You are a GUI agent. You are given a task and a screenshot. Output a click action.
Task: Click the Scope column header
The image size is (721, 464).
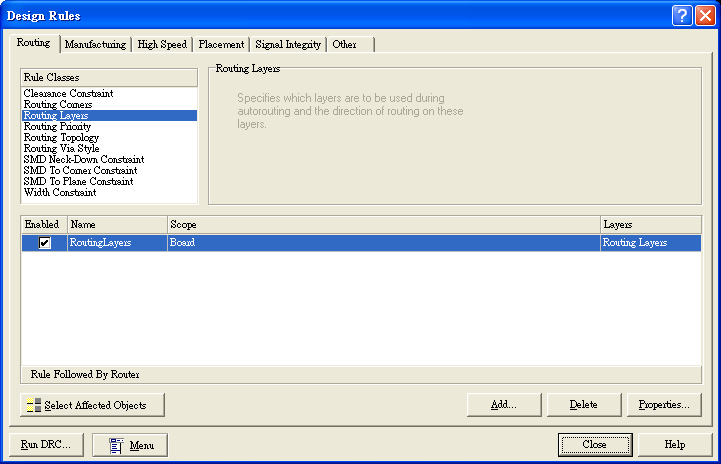[x=383, y=225]
